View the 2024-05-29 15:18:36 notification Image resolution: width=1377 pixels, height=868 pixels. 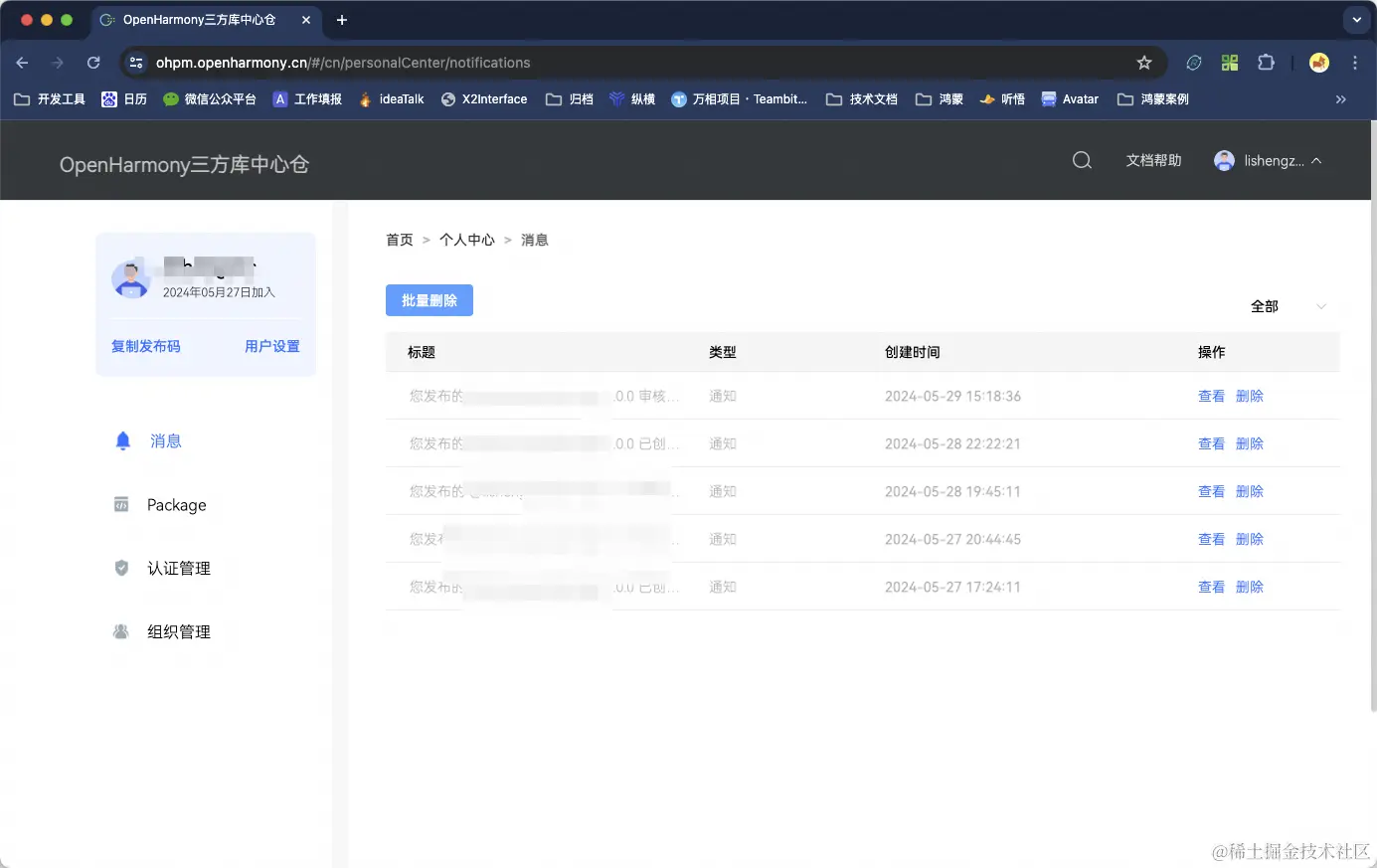[1211, 396]
